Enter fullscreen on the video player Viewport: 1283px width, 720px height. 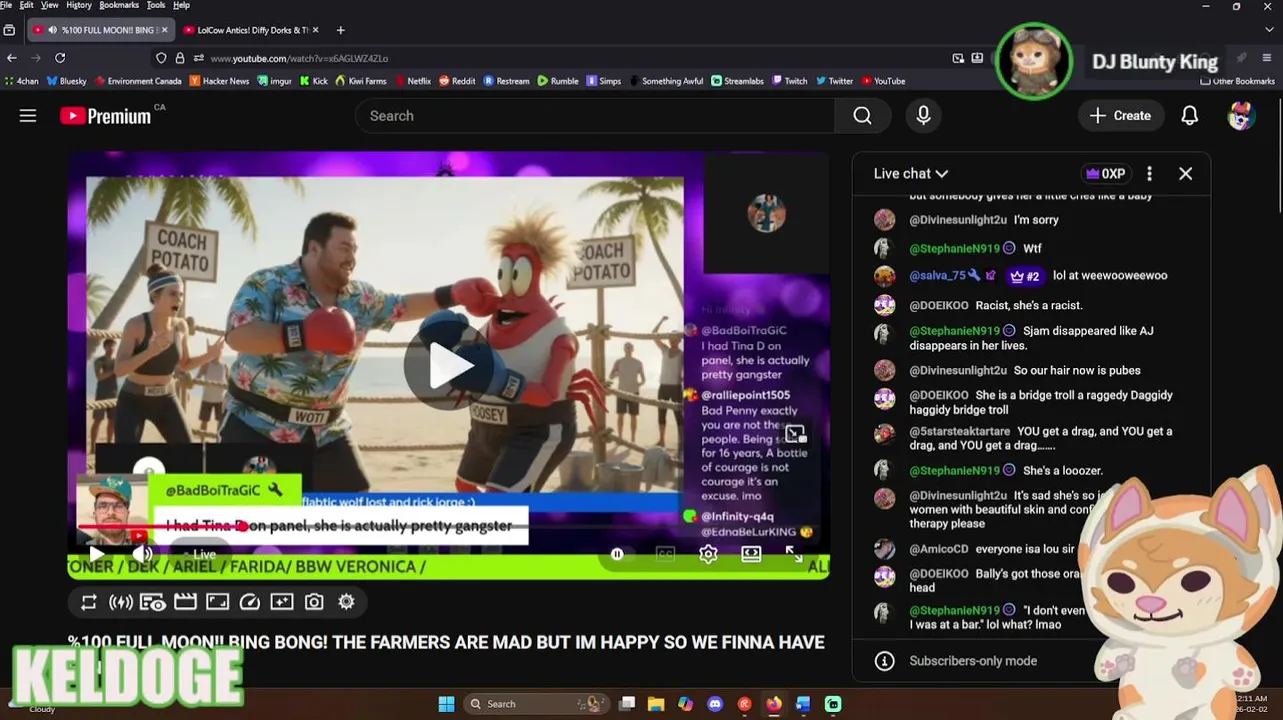click(794, 554)
